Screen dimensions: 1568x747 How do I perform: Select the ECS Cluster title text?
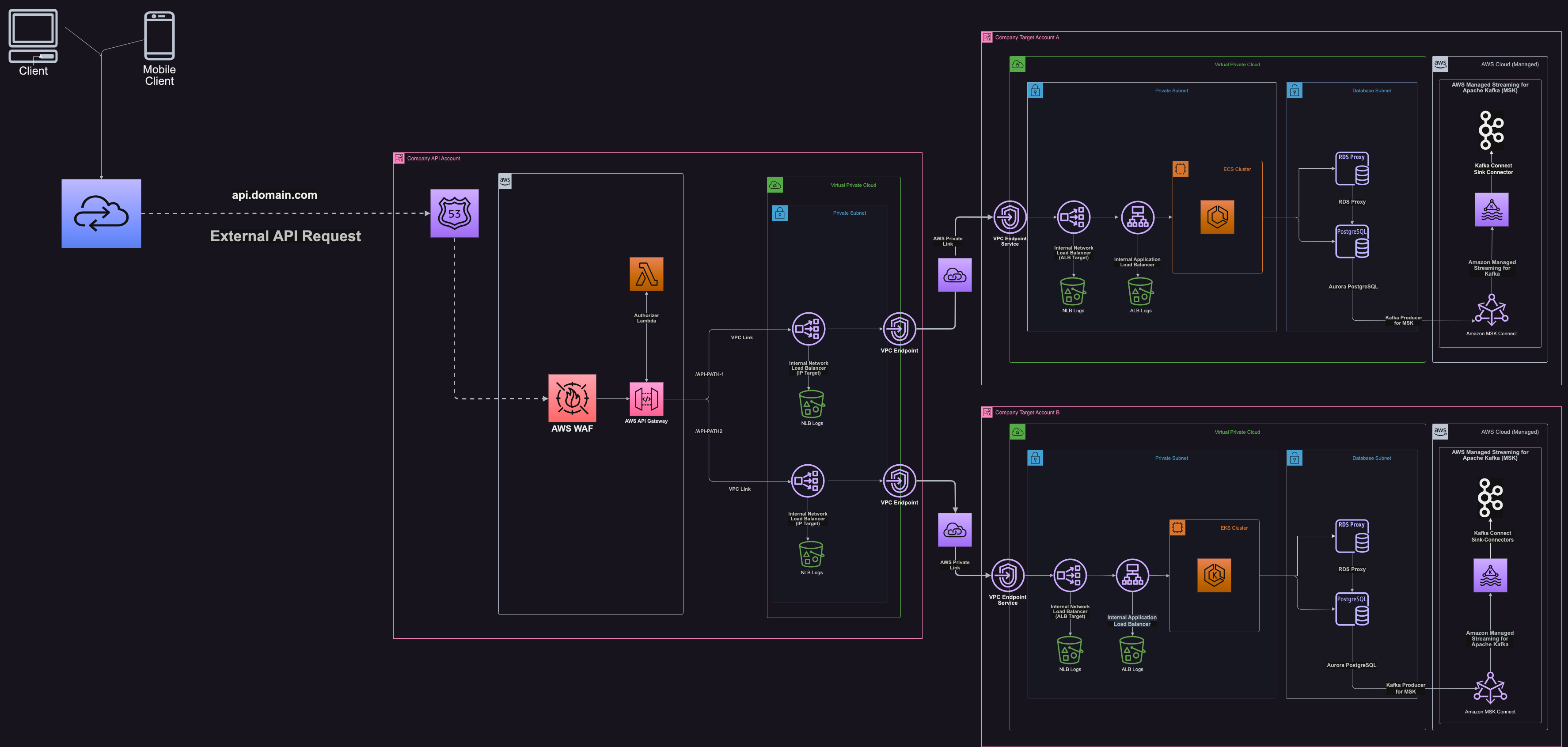[x=1237, y=169]
